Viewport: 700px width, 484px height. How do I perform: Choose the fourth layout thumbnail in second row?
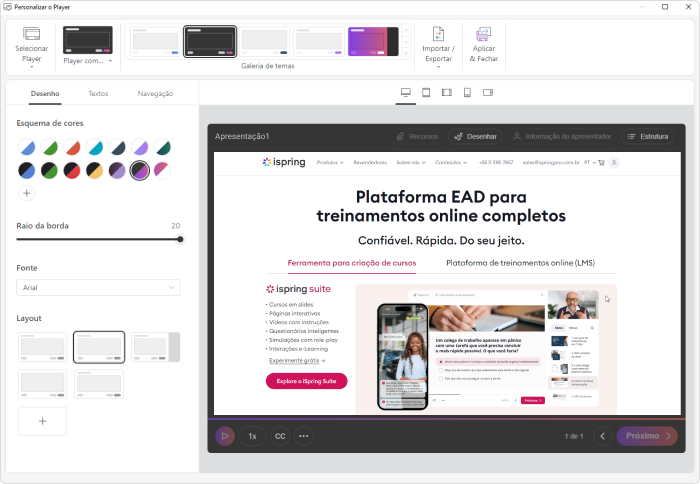43,384
